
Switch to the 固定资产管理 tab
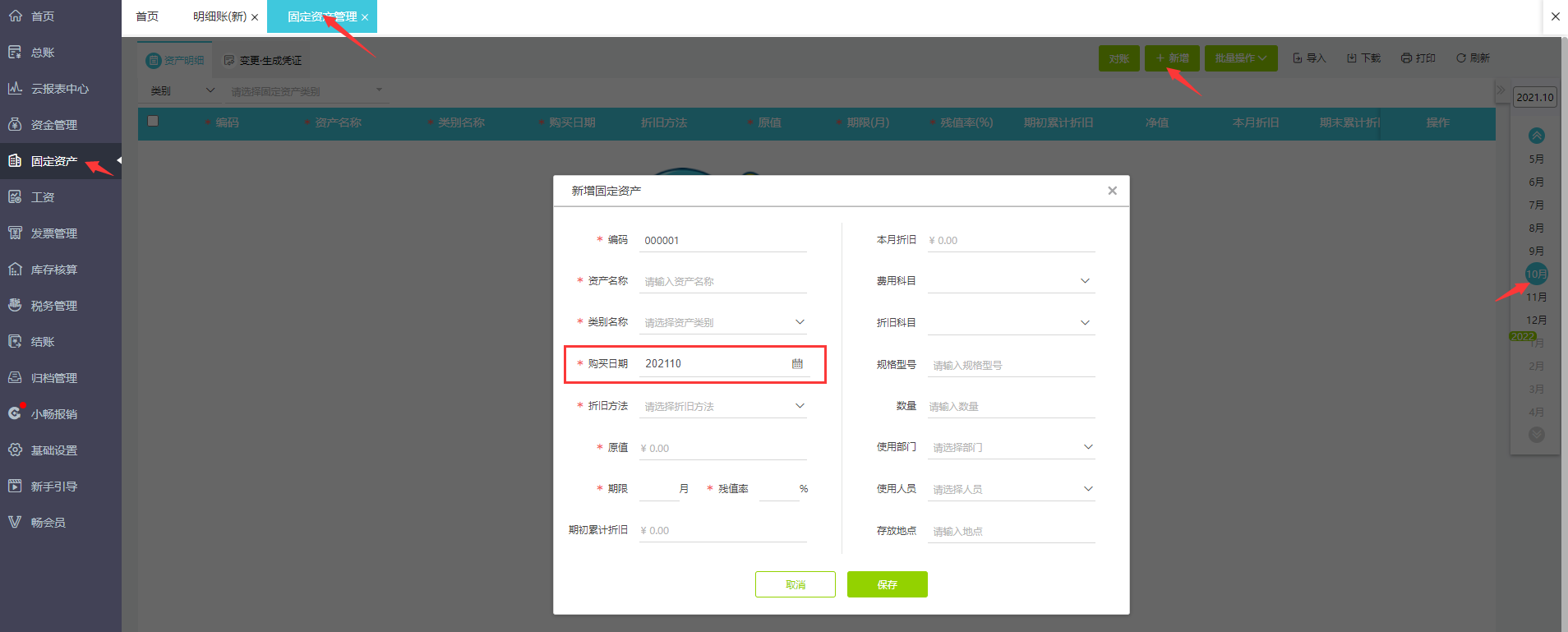coord(322,16)
